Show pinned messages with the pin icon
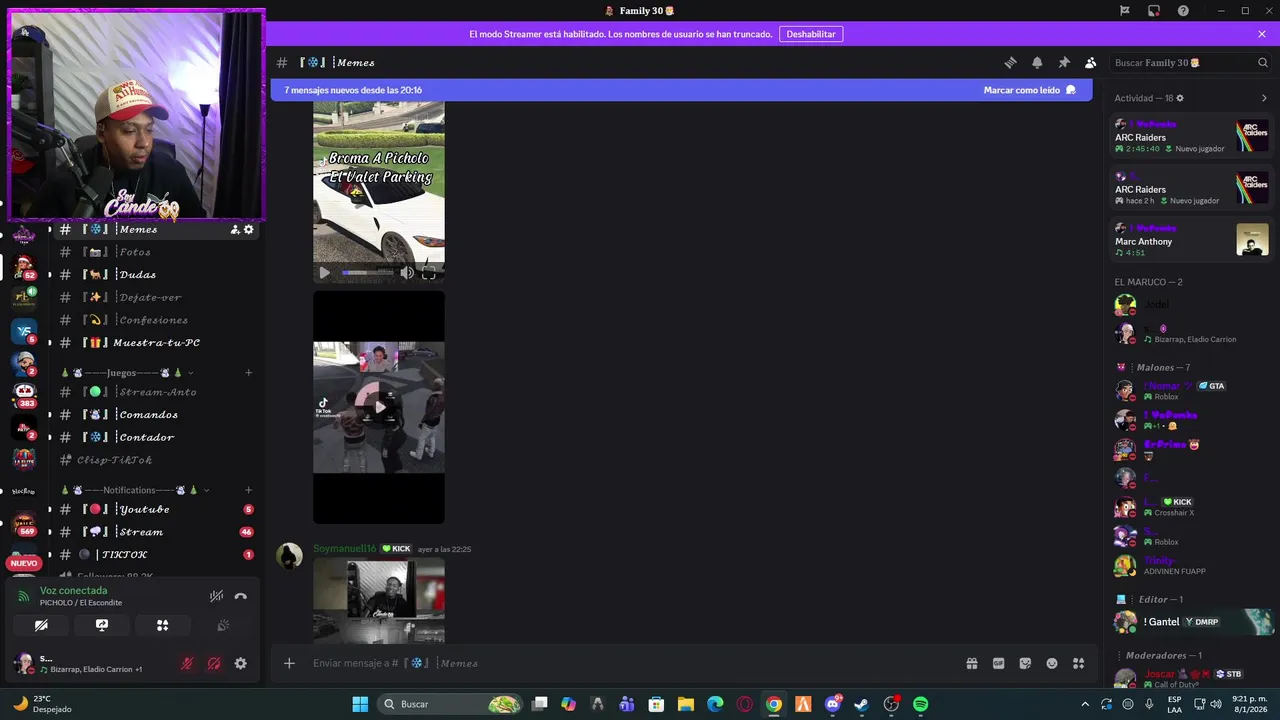The image size is (1280, 720). (x=1064, y=62)
